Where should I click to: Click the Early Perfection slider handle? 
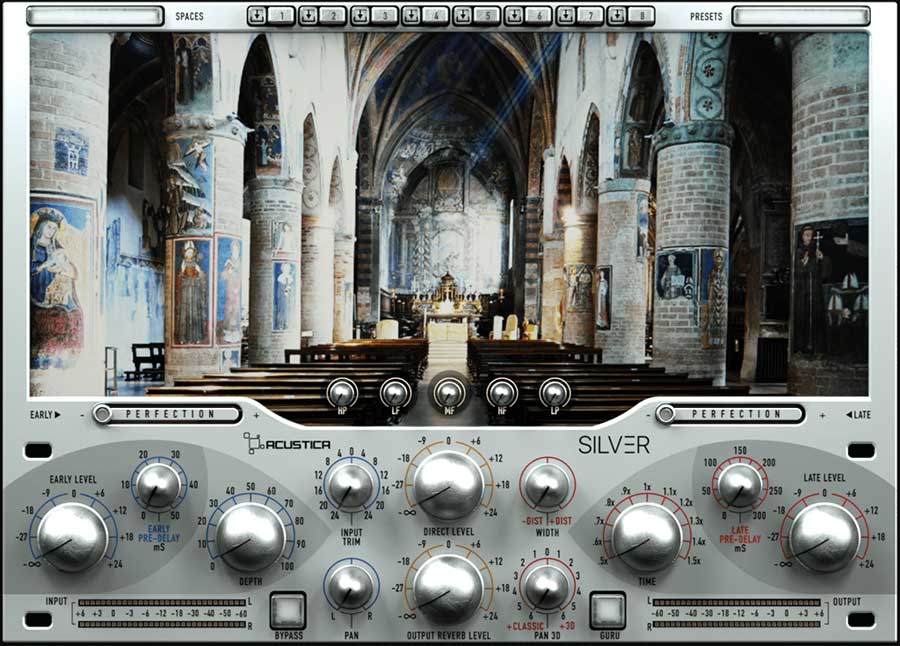pos(102,414)
